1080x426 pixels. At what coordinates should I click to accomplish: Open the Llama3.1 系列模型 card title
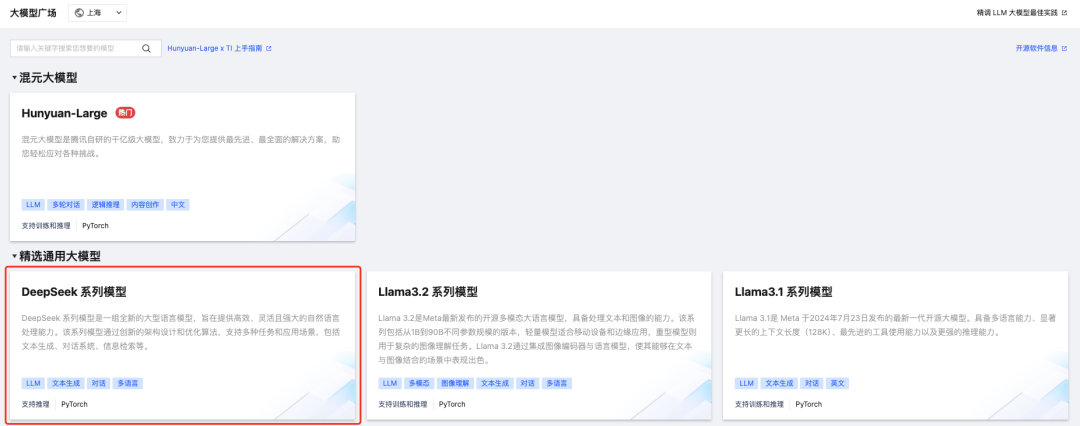(x=784, y=292)
